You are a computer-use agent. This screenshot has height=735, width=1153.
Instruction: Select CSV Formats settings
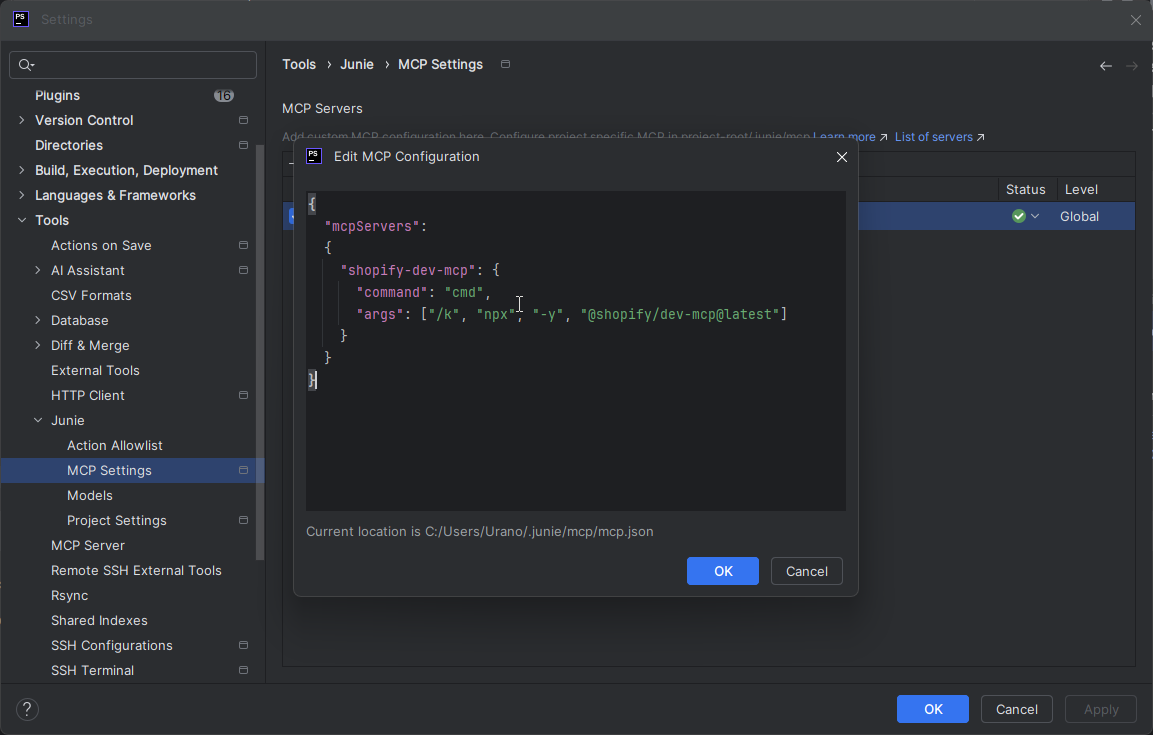pos(91,295)
